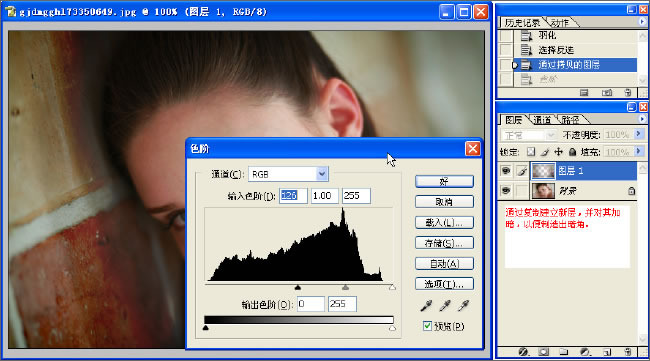Hide the 背景 layer eye icon

(506, 190)
